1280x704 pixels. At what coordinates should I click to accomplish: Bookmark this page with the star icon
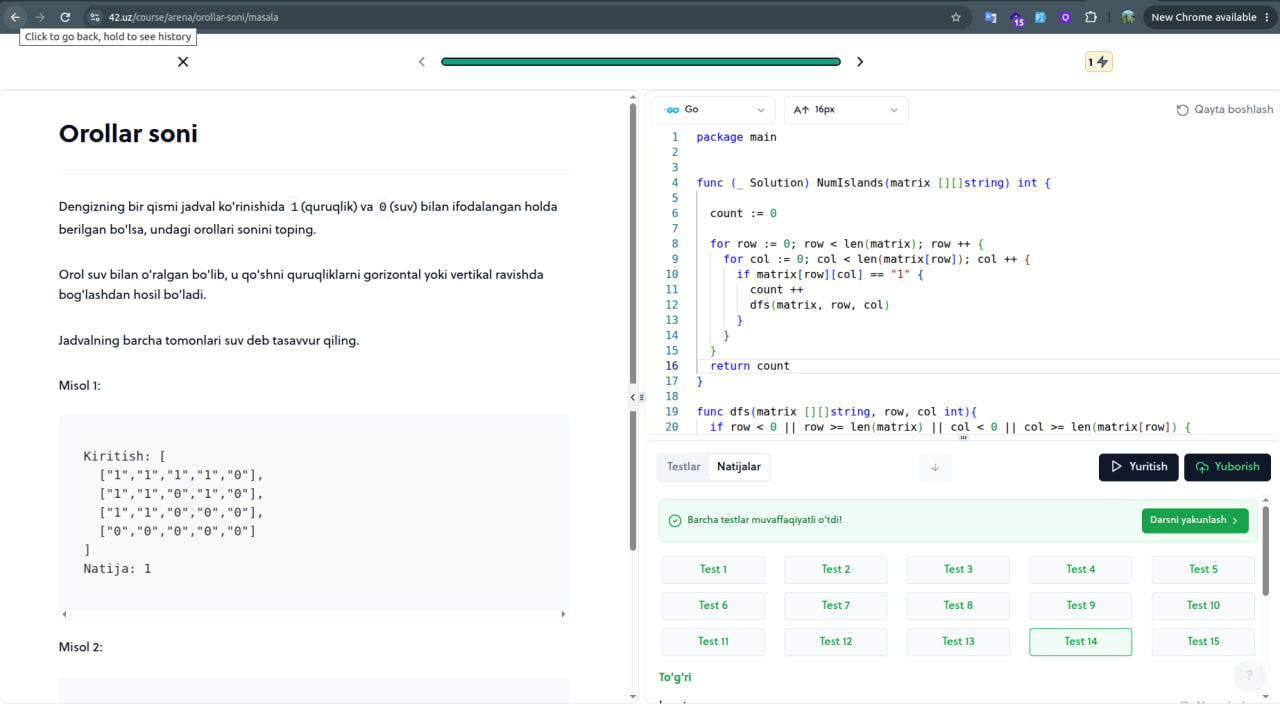(x=956, y=17)
